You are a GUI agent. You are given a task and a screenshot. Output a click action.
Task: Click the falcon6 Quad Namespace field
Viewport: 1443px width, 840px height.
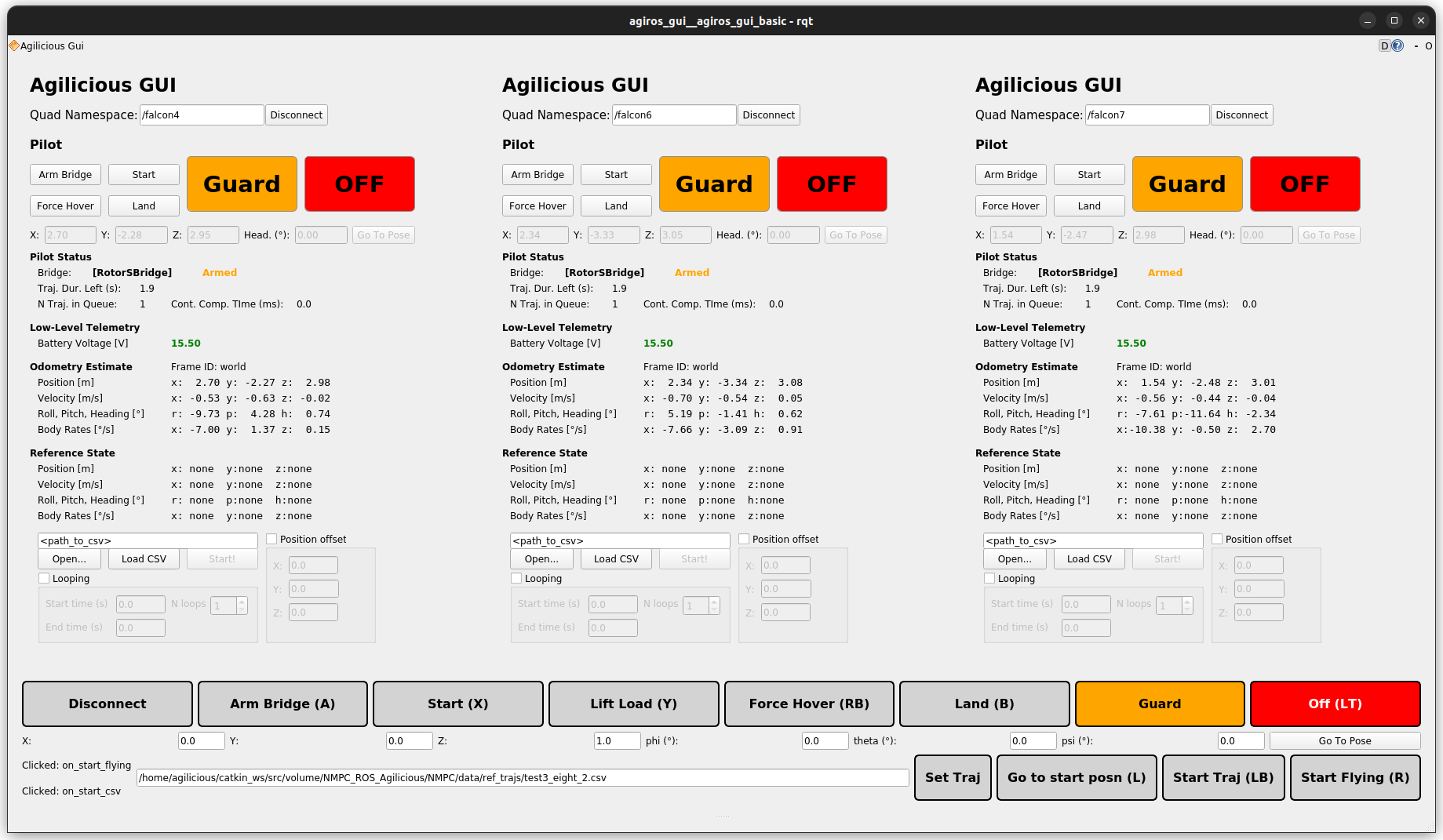click(x=673, y=115)
